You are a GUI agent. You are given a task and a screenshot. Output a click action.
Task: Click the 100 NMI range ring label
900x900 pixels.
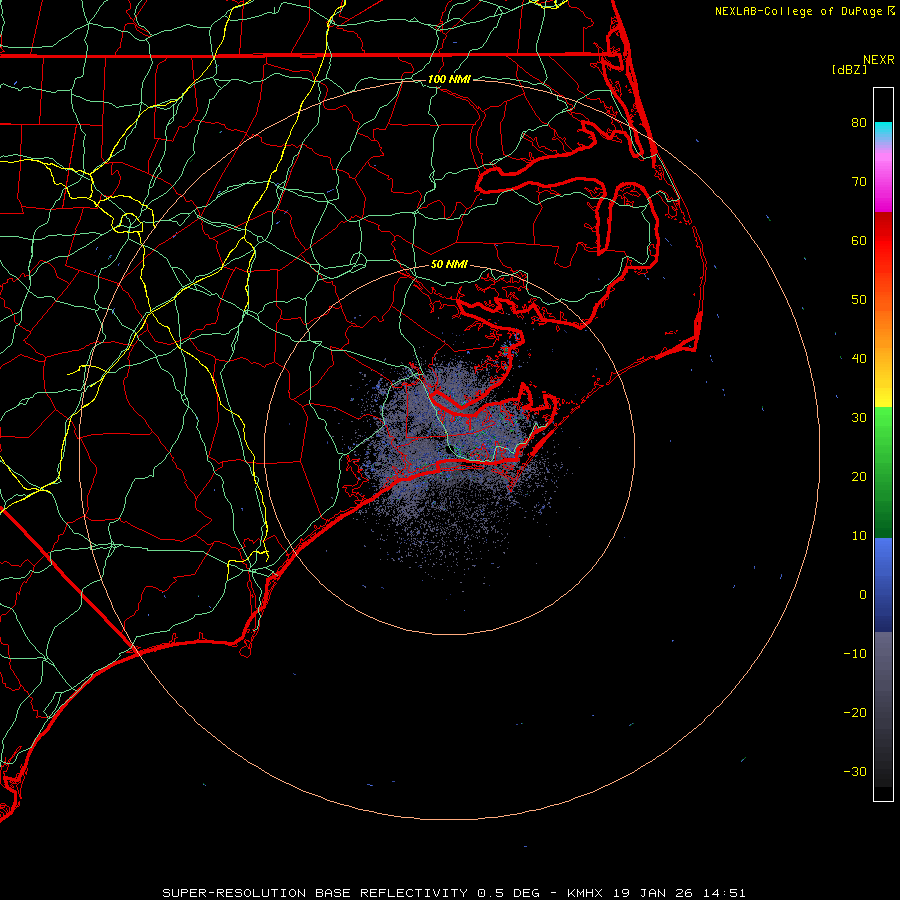(x=449, y=79)
